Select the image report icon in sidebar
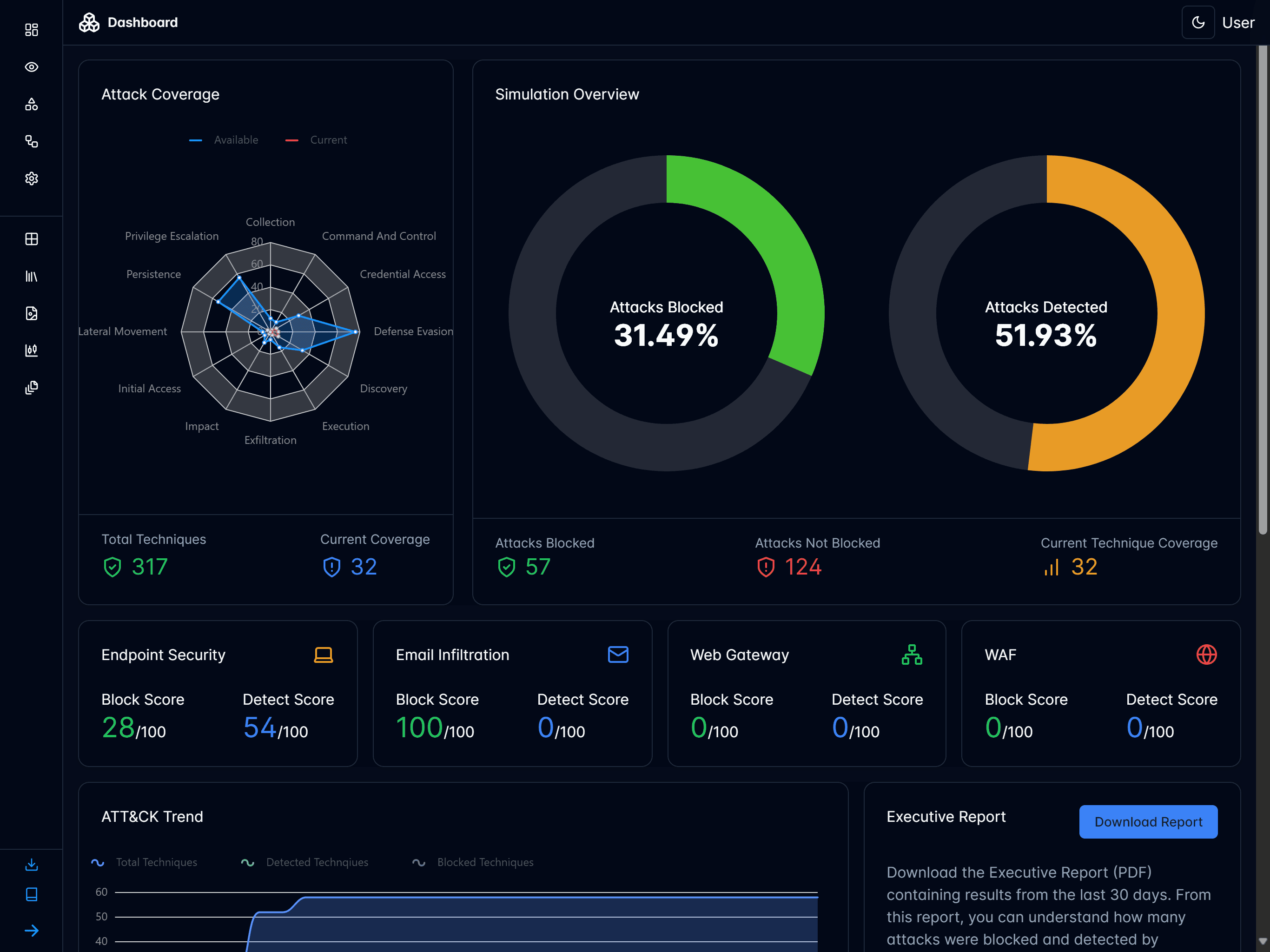This screenshot has width=1270, height=952. 32,313
